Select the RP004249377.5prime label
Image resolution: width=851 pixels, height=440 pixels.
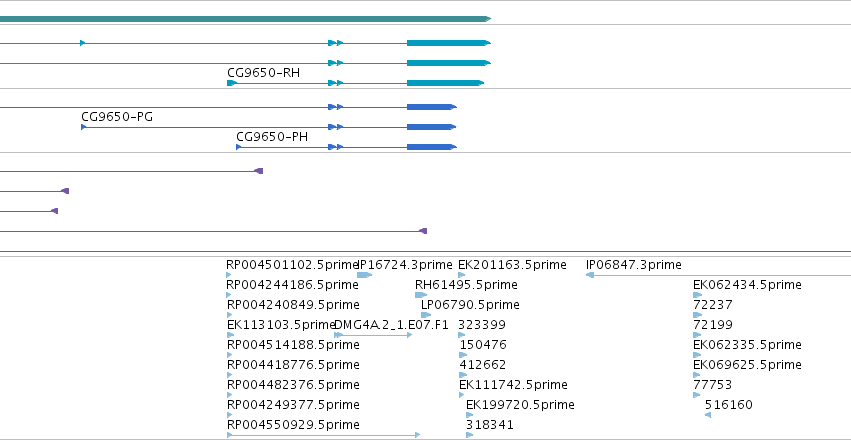click(x=293, y=405)
